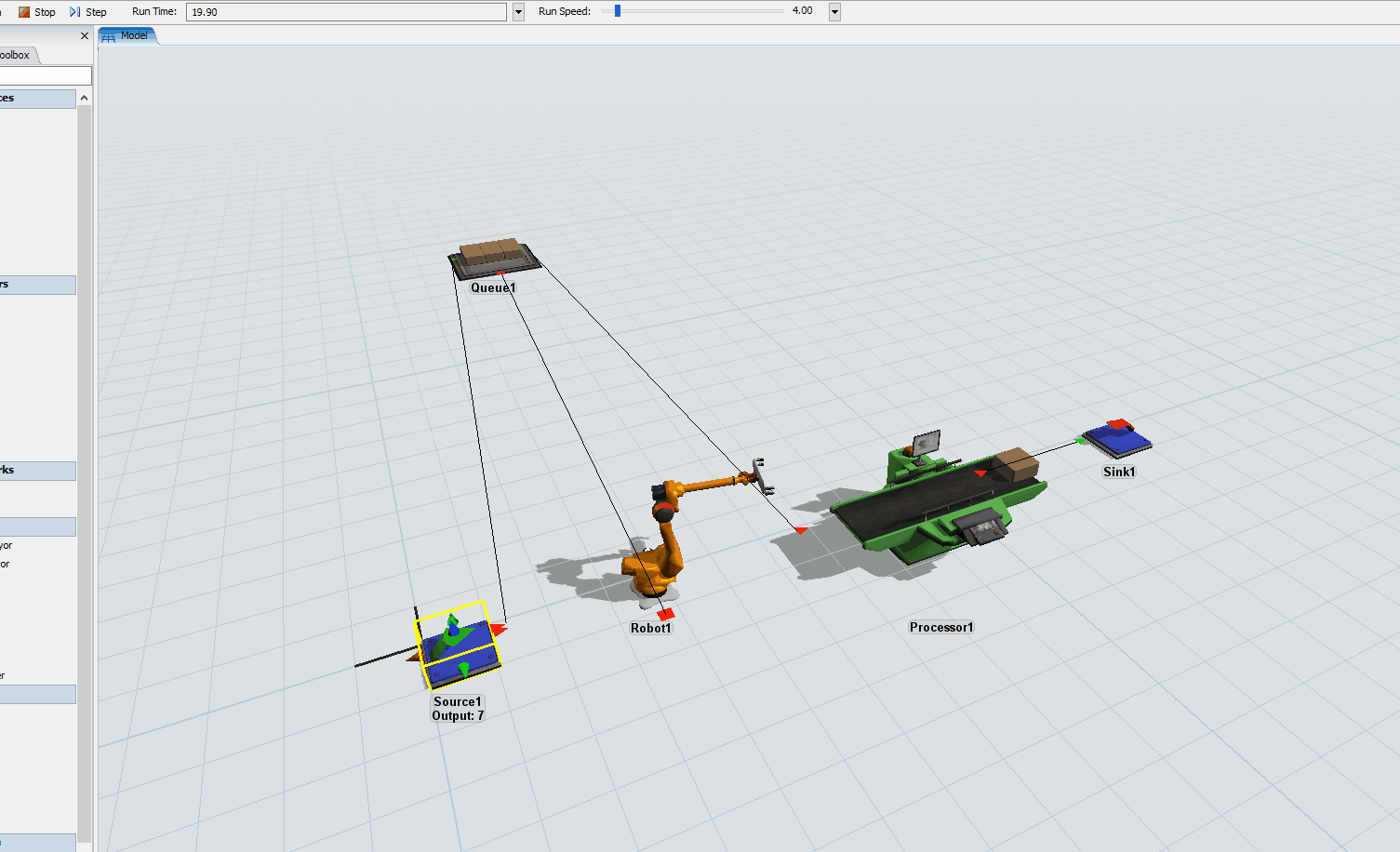1400x852 pixels.
Task: Stop the simulation run
Action: [x=36, y=12]
